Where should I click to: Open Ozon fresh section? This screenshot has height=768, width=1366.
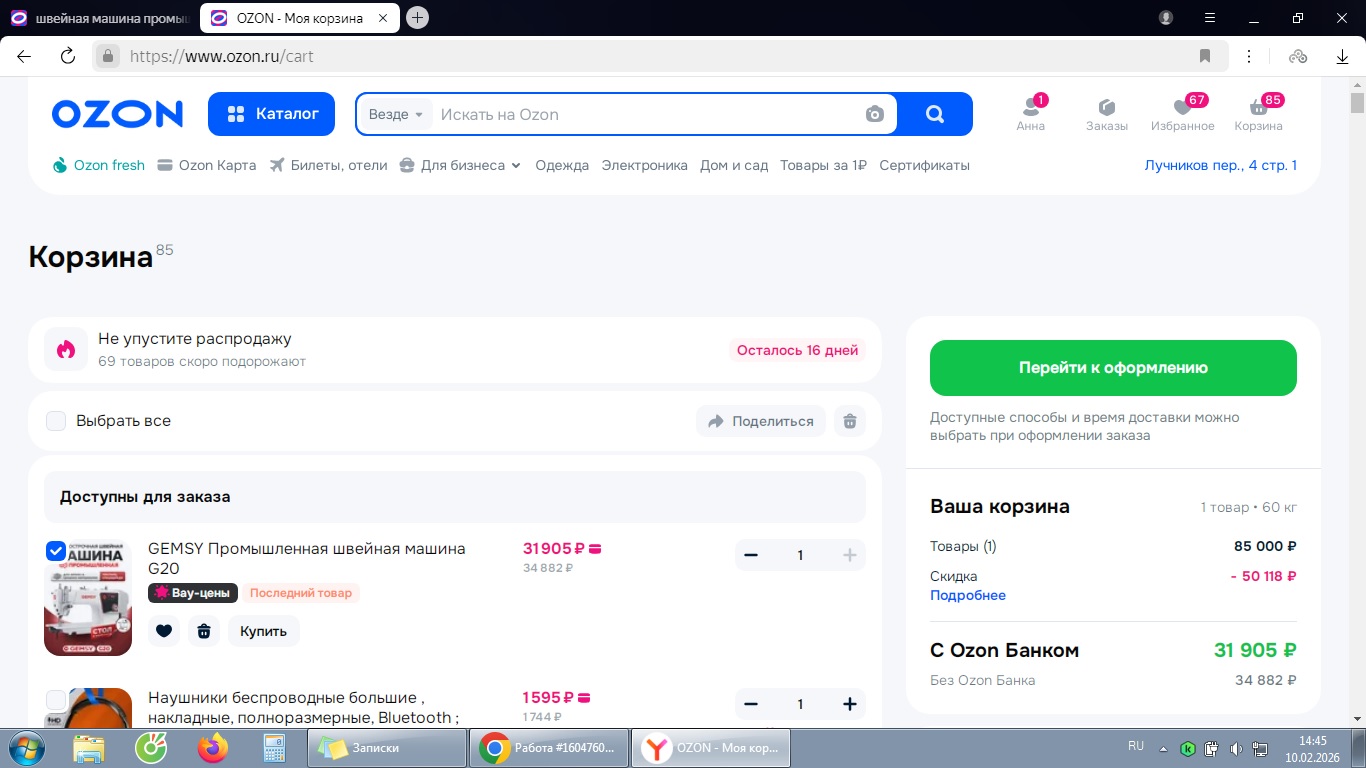pos(98,165)
